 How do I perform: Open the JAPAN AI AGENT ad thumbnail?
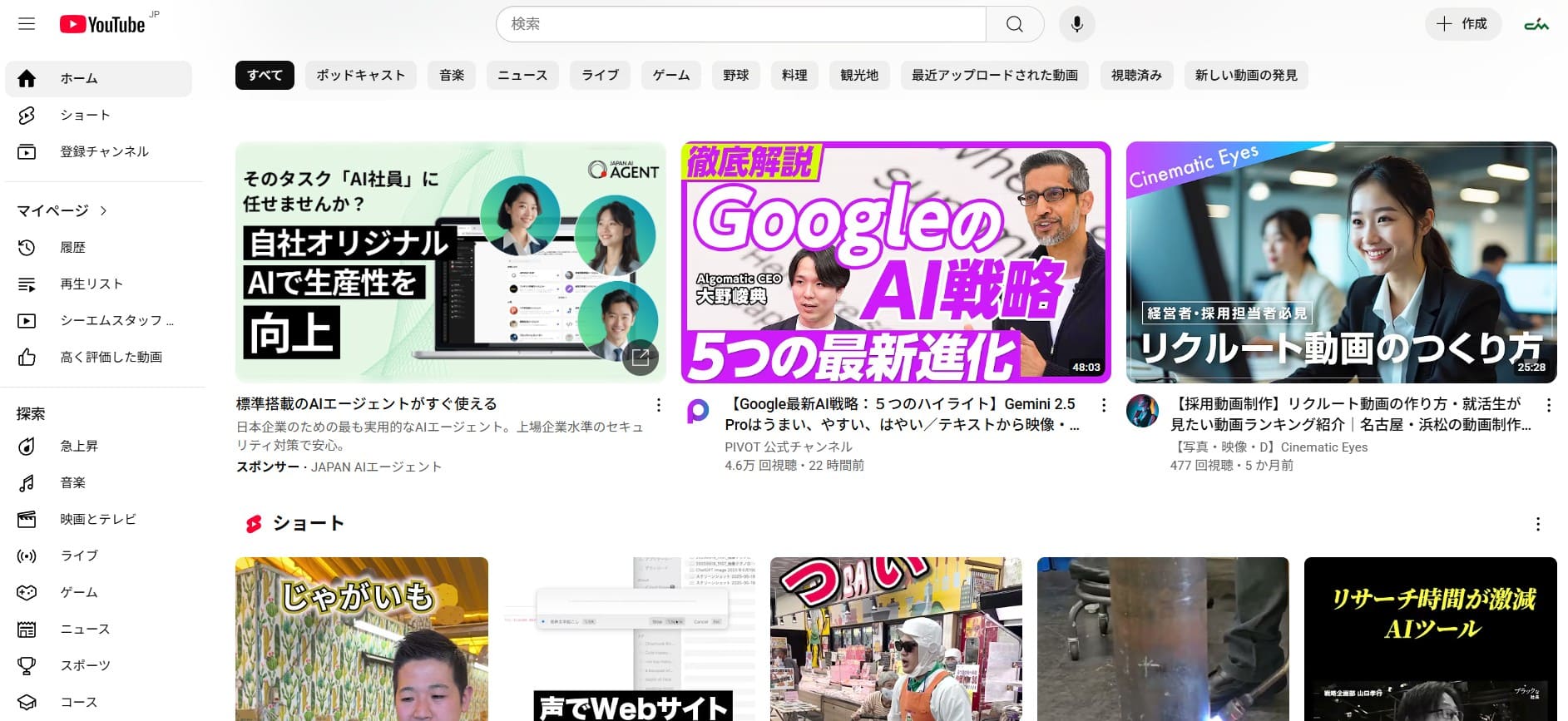point(450,262)
